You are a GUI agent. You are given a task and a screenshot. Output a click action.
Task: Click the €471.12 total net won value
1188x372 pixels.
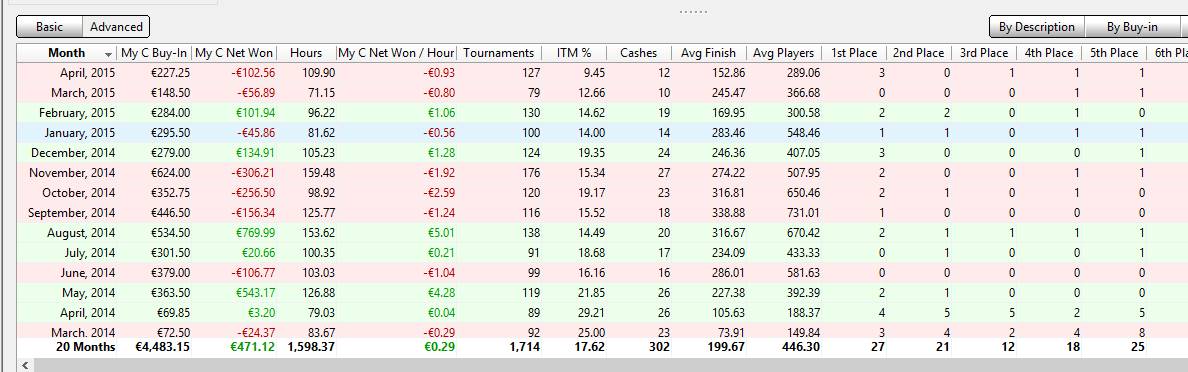253,347
